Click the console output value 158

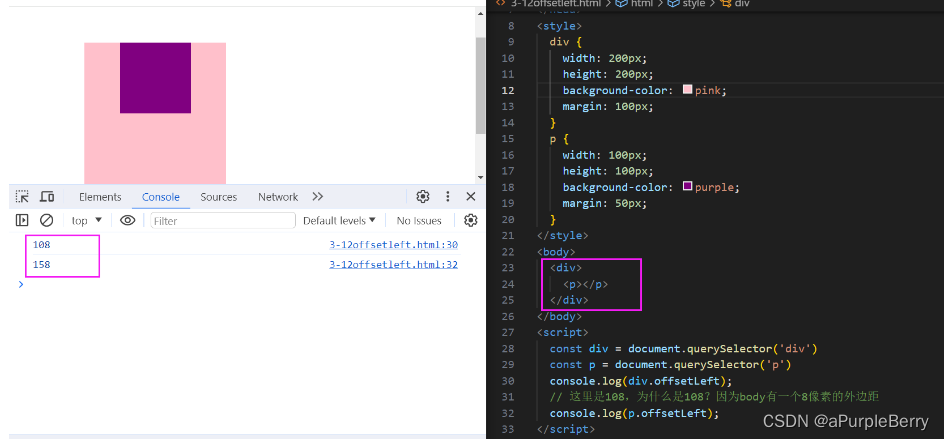42,264
